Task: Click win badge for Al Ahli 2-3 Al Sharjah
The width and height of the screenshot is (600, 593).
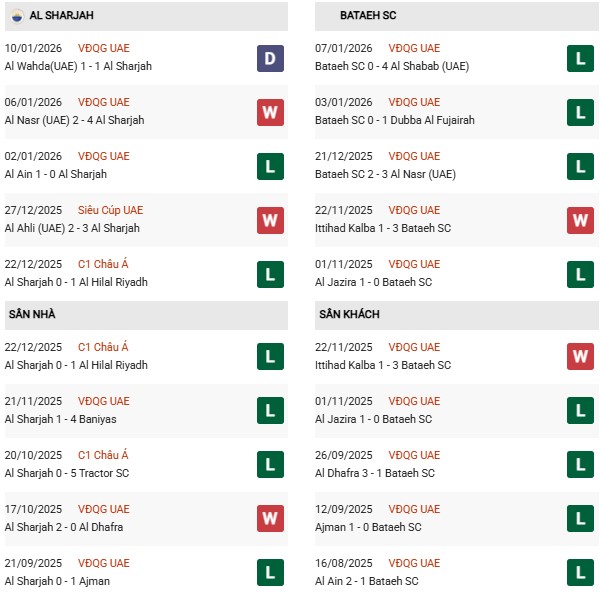Action: pyautogui.click(x=270, y=220)
